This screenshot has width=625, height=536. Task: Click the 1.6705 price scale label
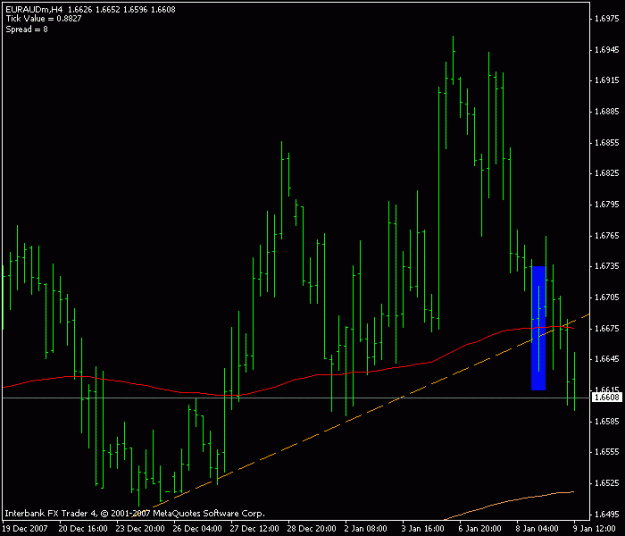coord(607,297)
